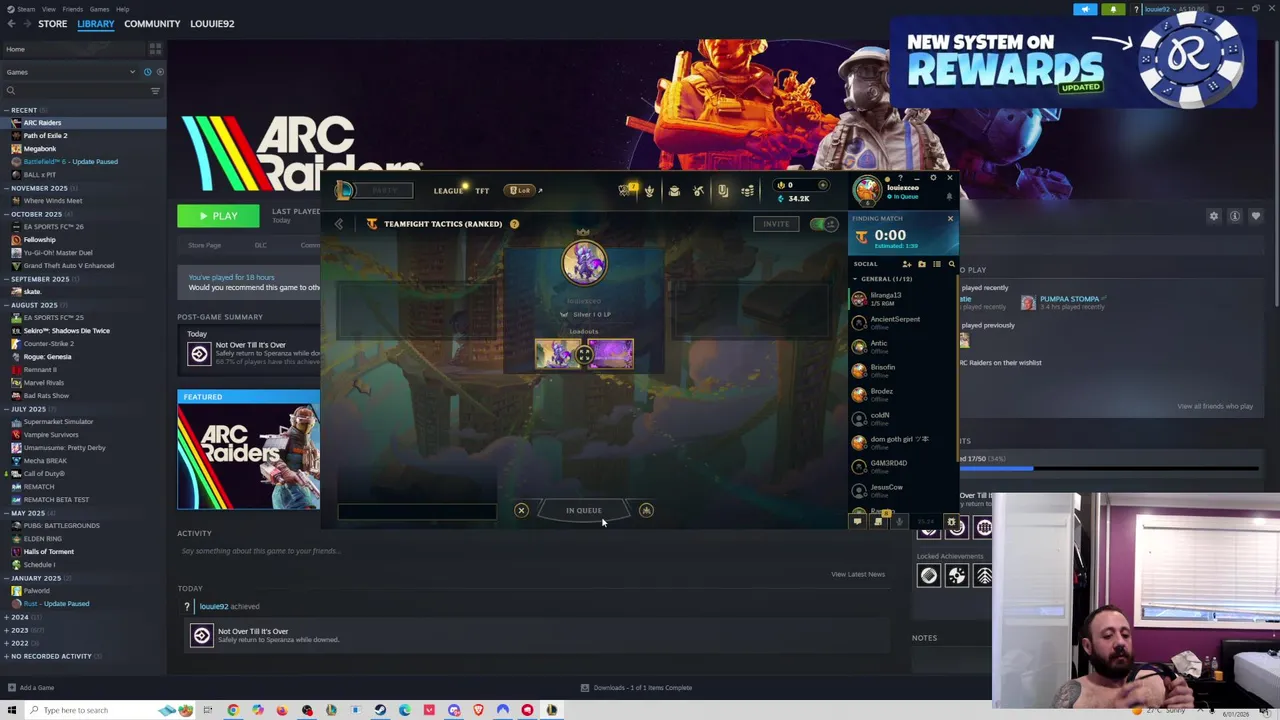Open the Windows Start menu
The image size is (1280, 720).
point(12,710)
